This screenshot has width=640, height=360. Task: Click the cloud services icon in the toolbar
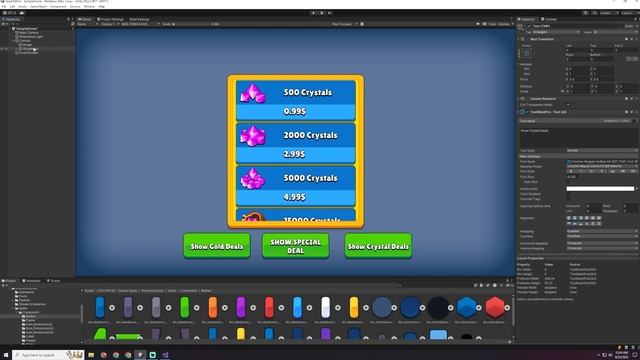(22, 13)
